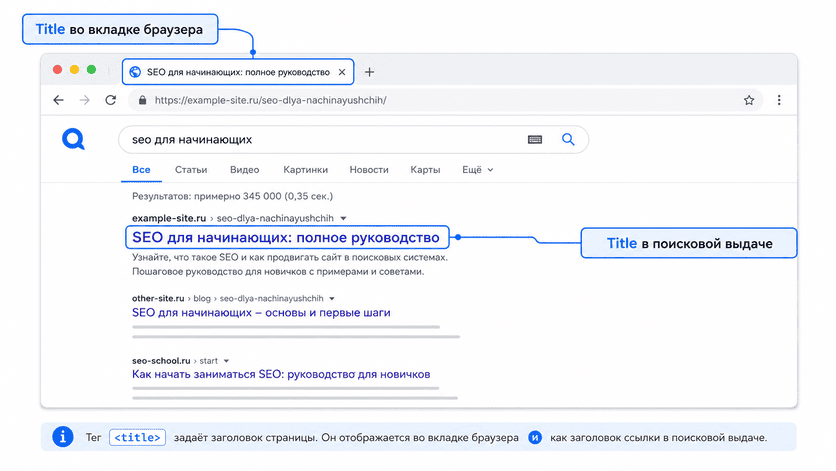The width and height of the screenshot is (836, 471).
Task: Click Результатов: примерно 345 000 text
Action: coord(232,196)
